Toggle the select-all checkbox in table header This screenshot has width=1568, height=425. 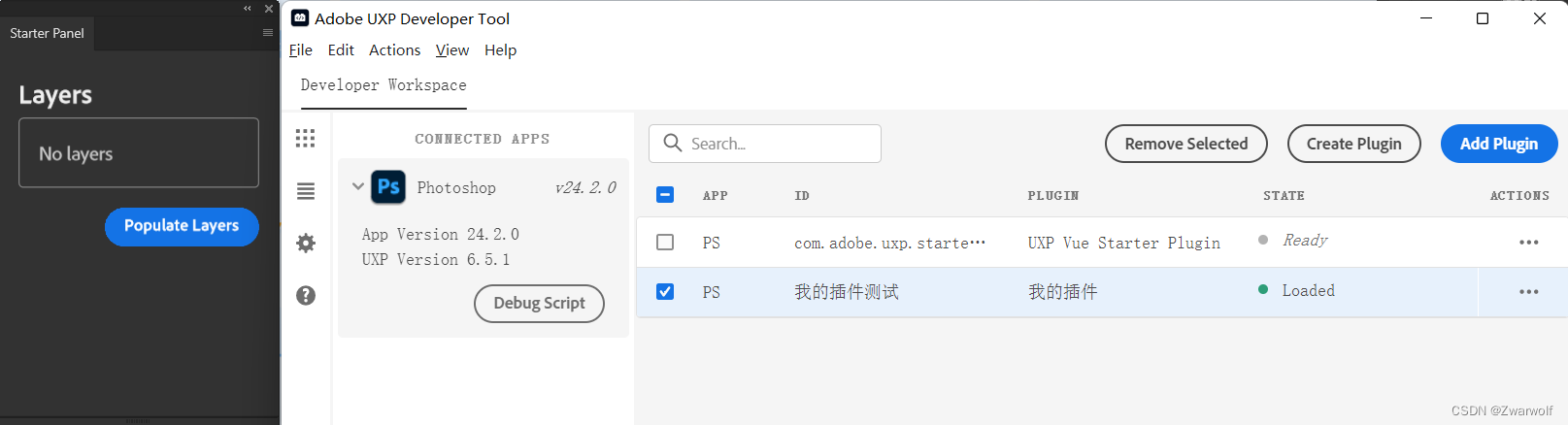point(665,194)
